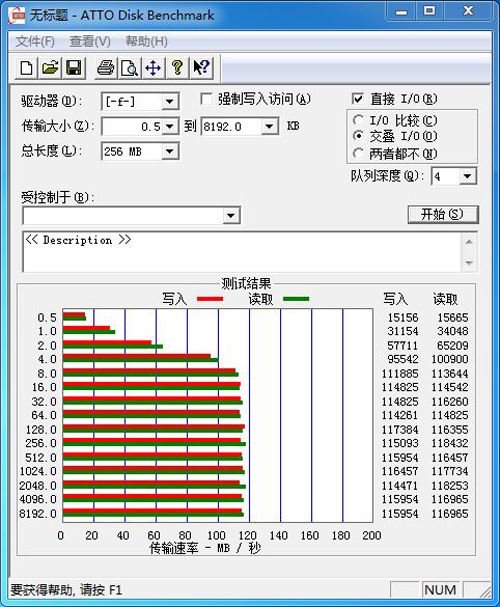Click description scrollbar up arrow
Screen dimensions: 500x607
(469, 242)
